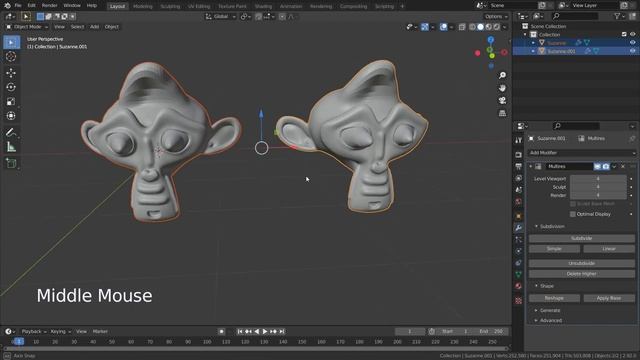The image size is (640, 360).
Task: Click the Subdivide button
Action: coord(582,238)
